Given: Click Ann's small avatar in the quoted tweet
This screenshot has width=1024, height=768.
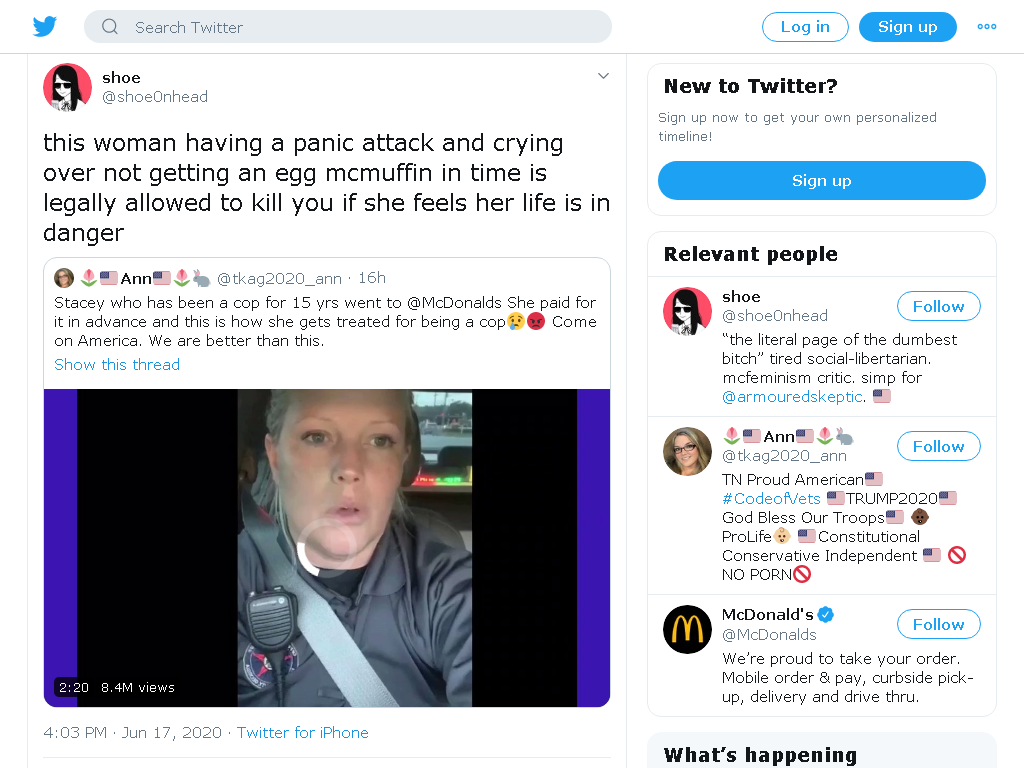Looking at the screenshot, I should click(x=64, y=278).
